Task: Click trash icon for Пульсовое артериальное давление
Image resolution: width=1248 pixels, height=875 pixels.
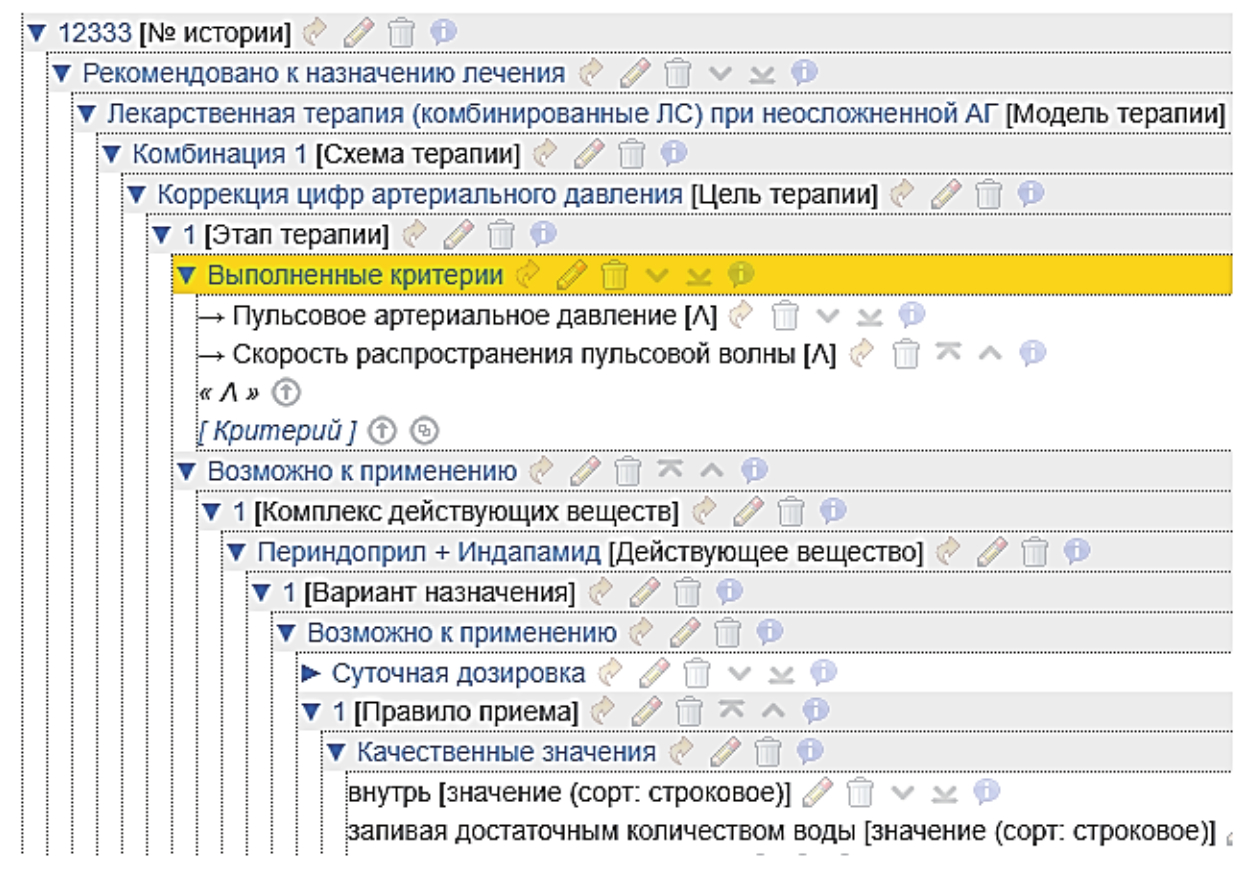Action: [x=785, y=315]
